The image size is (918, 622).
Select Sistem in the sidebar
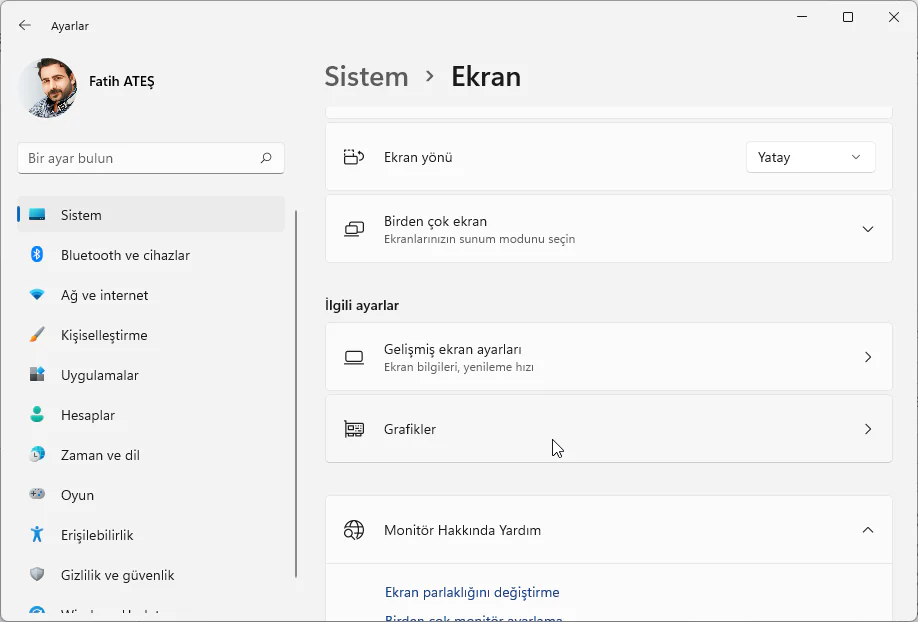click(151, 215)
